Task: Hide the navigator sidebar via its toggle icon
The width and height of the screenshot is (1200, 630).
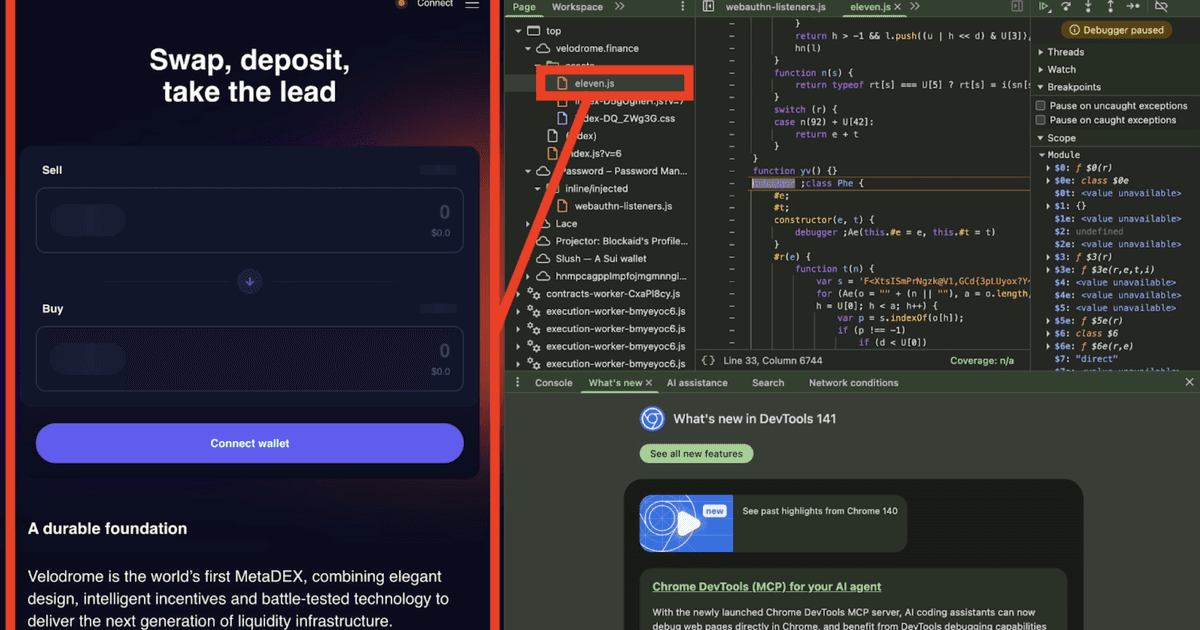Action: point(708,7)
